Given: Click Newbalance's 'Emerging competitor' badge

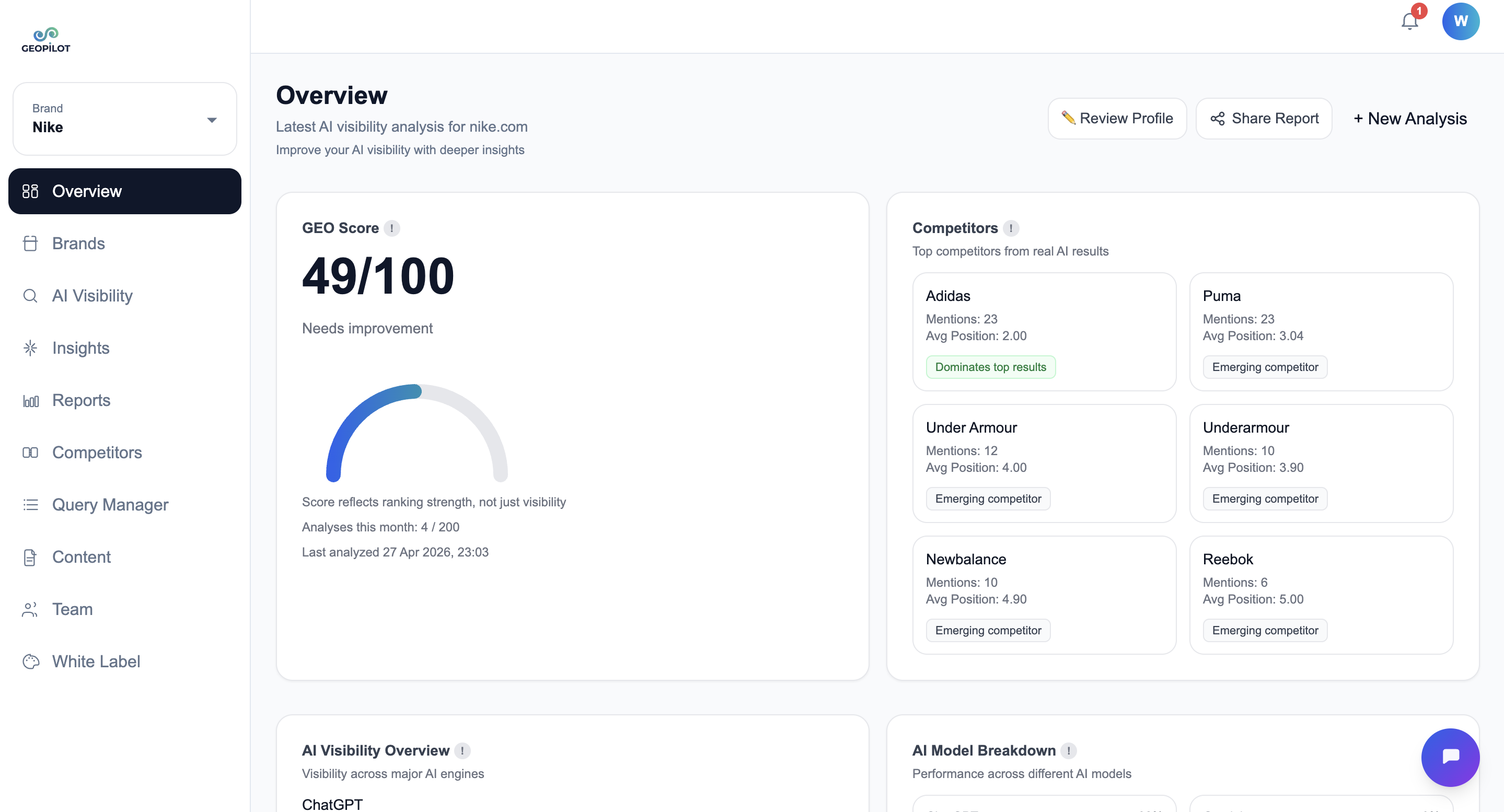Looking at the screenshot, I should click(x=988, y=631).
